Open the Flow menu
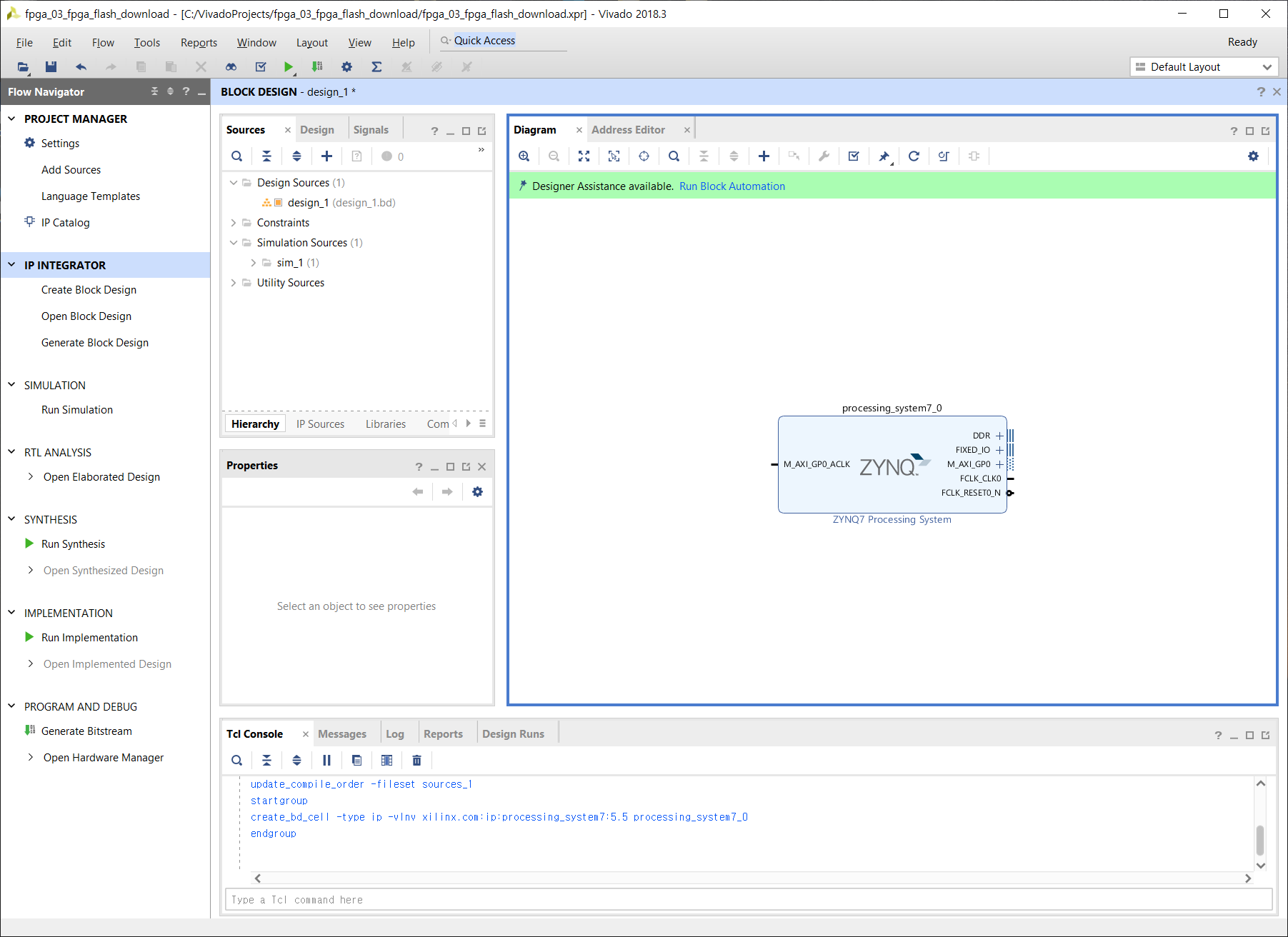 (103, 43)
